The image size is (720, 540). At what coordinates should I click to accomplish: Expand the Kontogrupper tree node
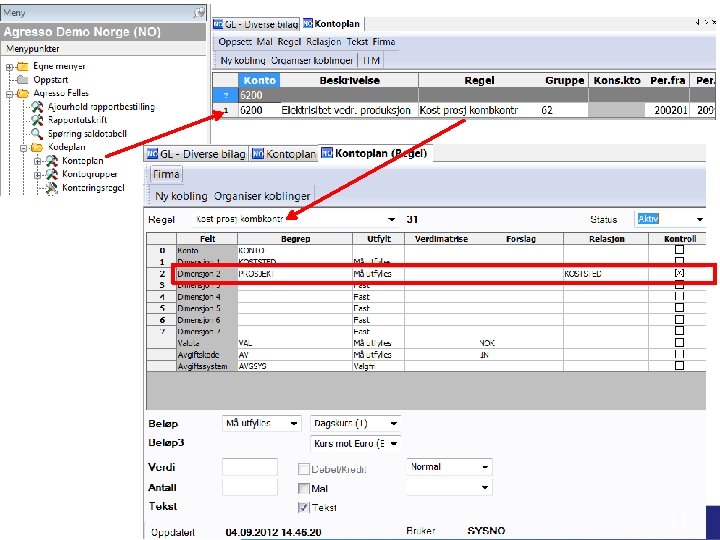click(x=38, y=175)
